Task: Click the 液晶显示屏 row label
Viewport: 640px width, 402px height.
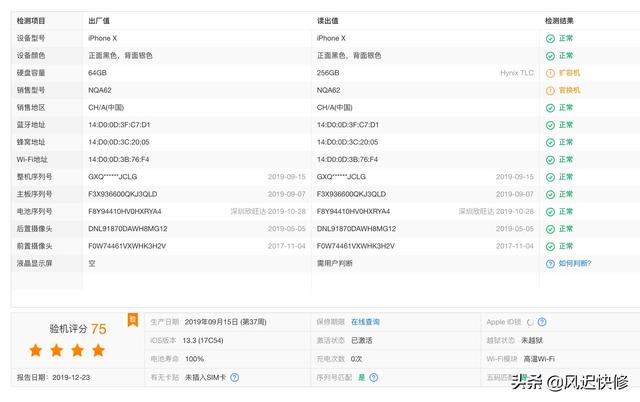Action: (x=35, y=264)
